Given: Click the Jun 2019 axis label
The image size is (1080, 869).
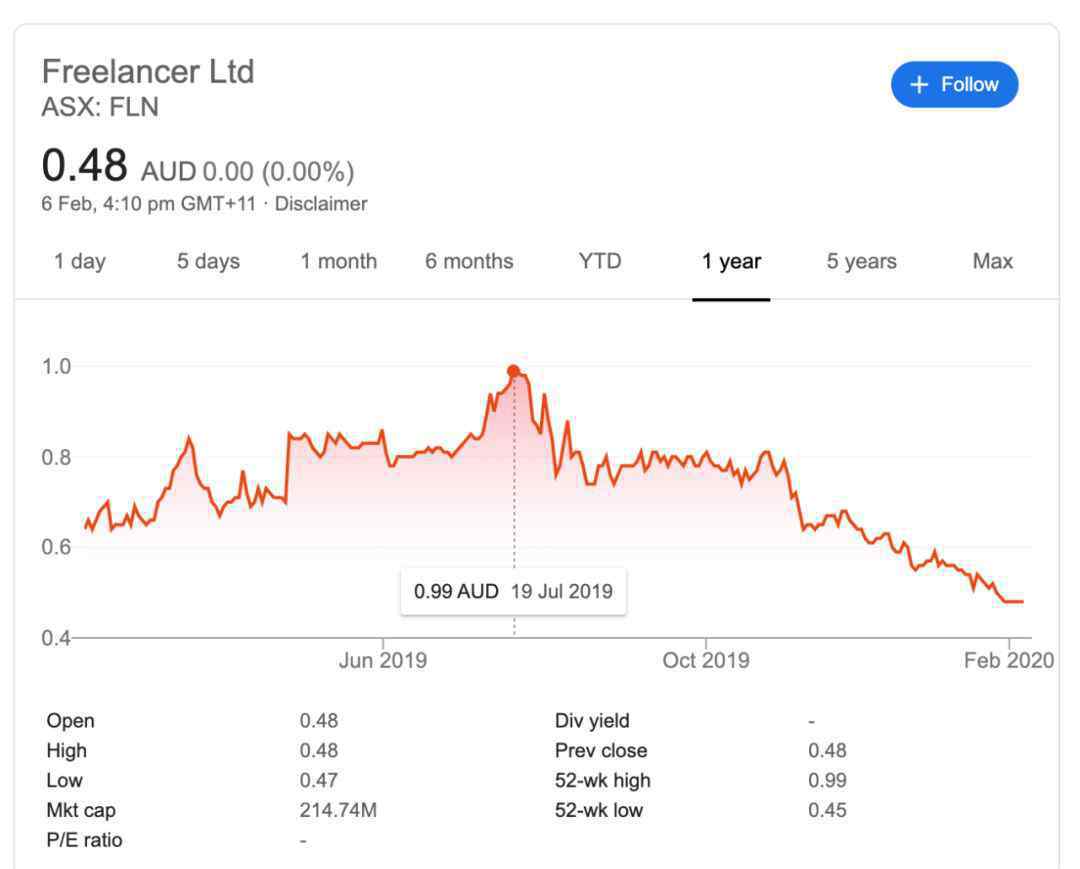Looking at the screenshot, I should click(x=383, y=661).
